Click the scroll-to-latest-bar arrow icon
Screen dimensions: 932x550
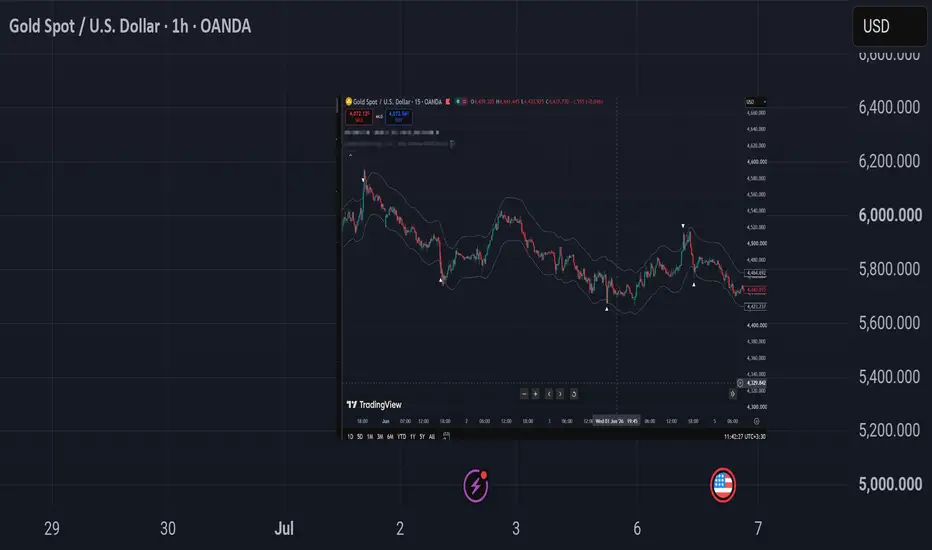[x=732, y=394]
